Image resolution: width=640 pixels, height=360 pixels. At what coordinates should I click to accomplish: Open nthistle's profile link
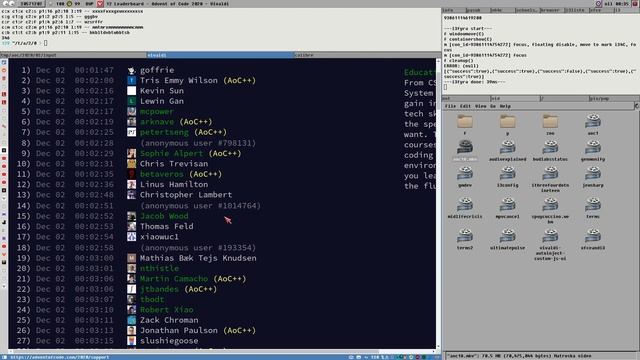(x=159, y=268)
